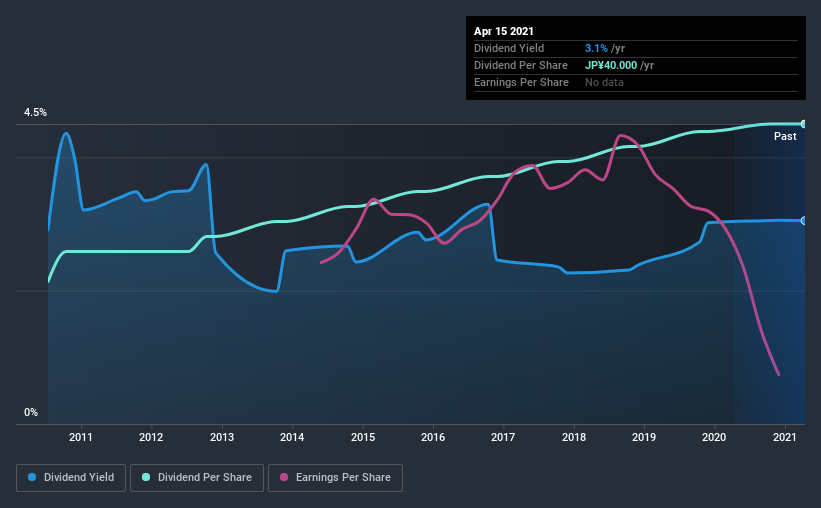The image size is (821, 508).
Task: Click the 2017 x-axis label
Action: point(503,437)
